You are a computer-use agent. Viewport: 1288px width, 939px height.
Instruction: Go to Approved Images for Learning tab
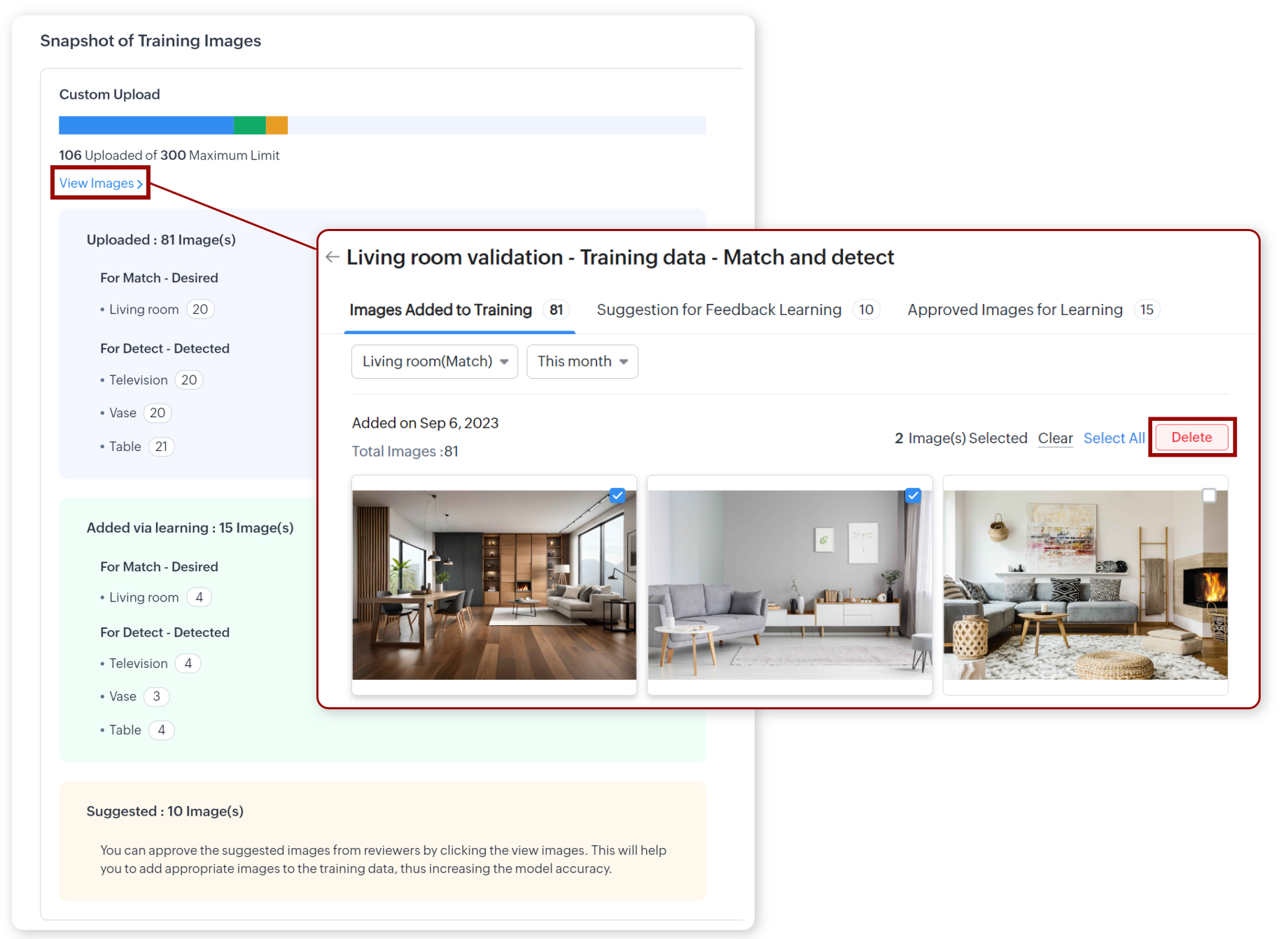pos(1014,309)
